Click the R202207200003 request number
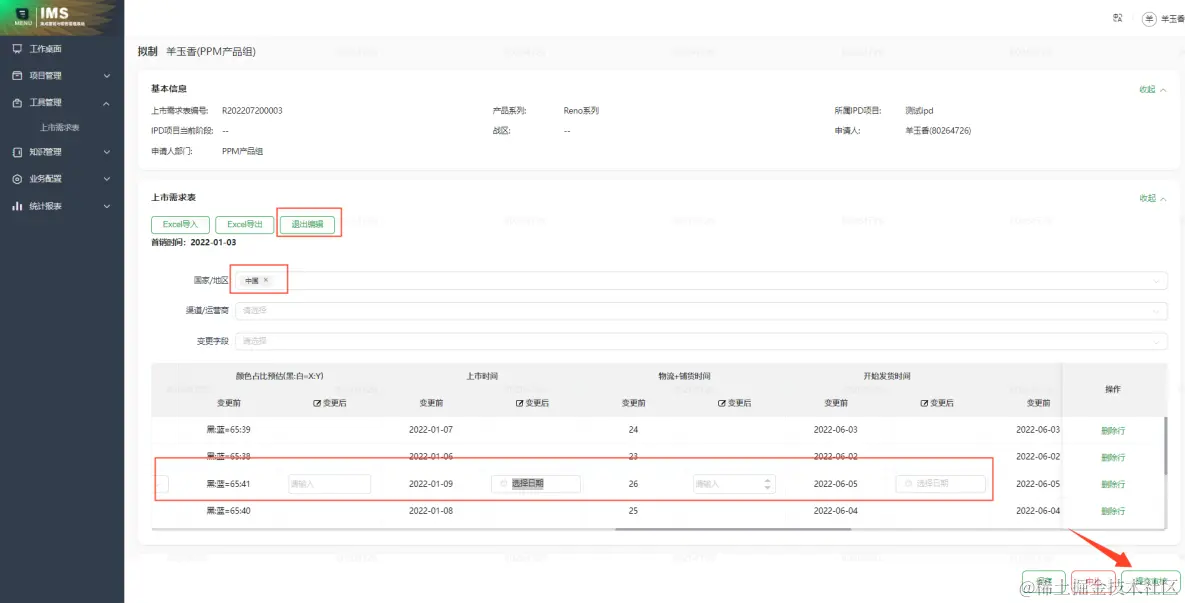 point(252,110)
